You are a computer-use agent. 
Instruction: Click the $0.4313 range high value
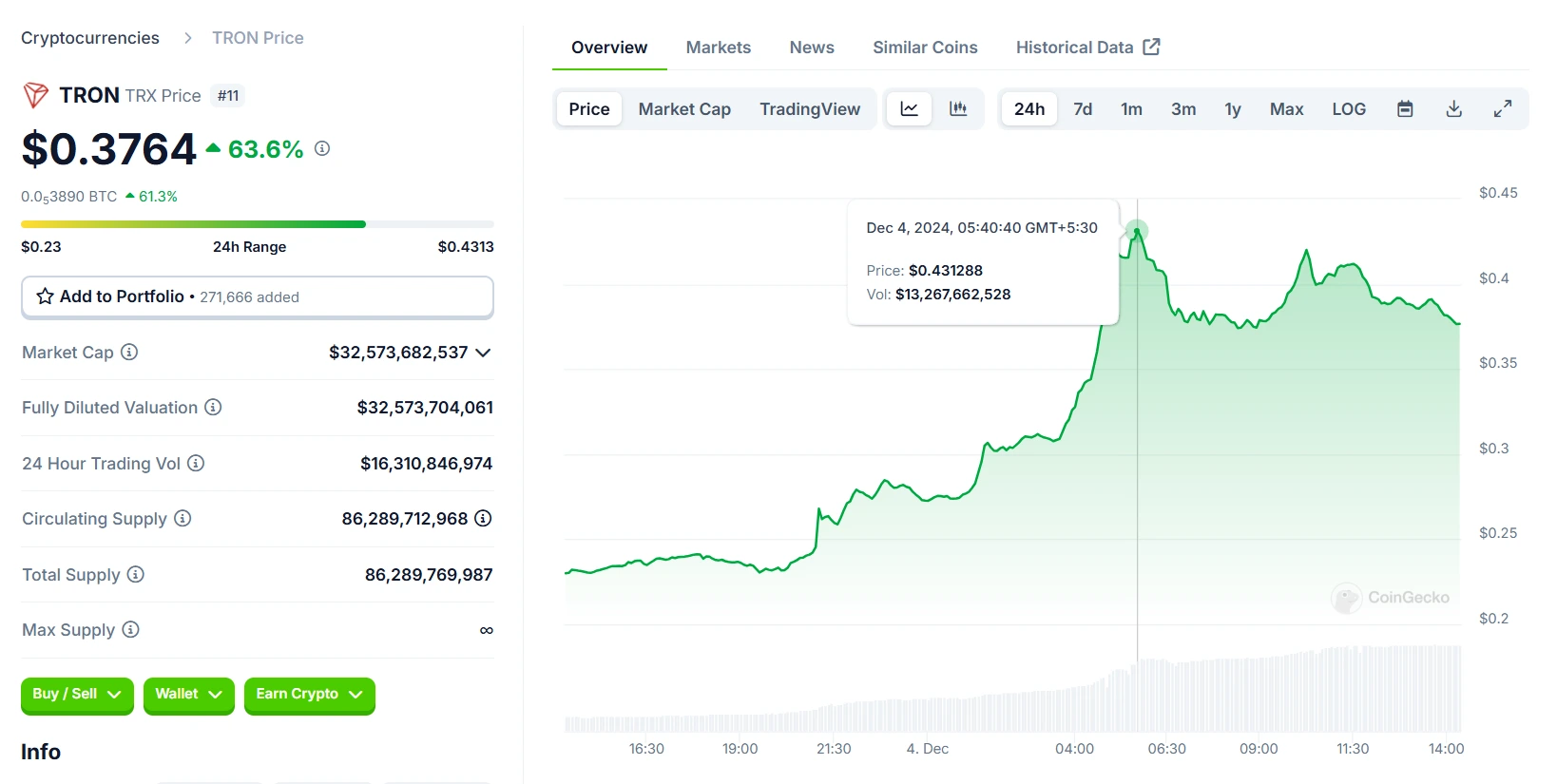(466, 247)
